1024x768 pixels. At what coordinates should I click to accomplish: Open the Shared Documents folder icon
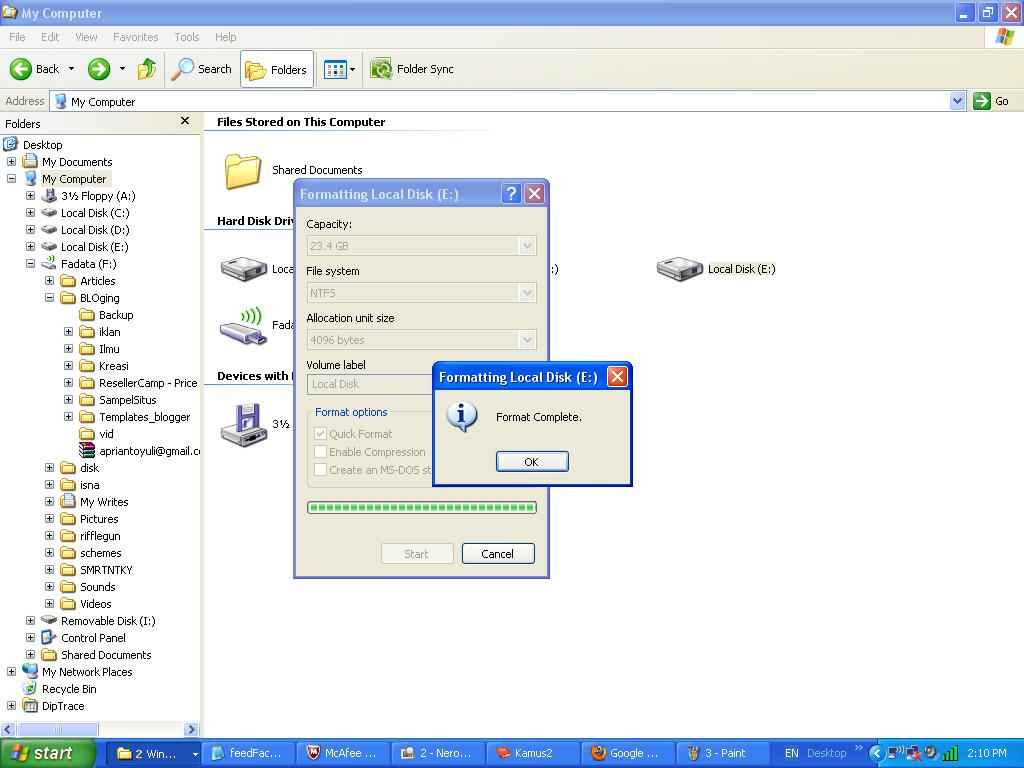pos(243,170)
